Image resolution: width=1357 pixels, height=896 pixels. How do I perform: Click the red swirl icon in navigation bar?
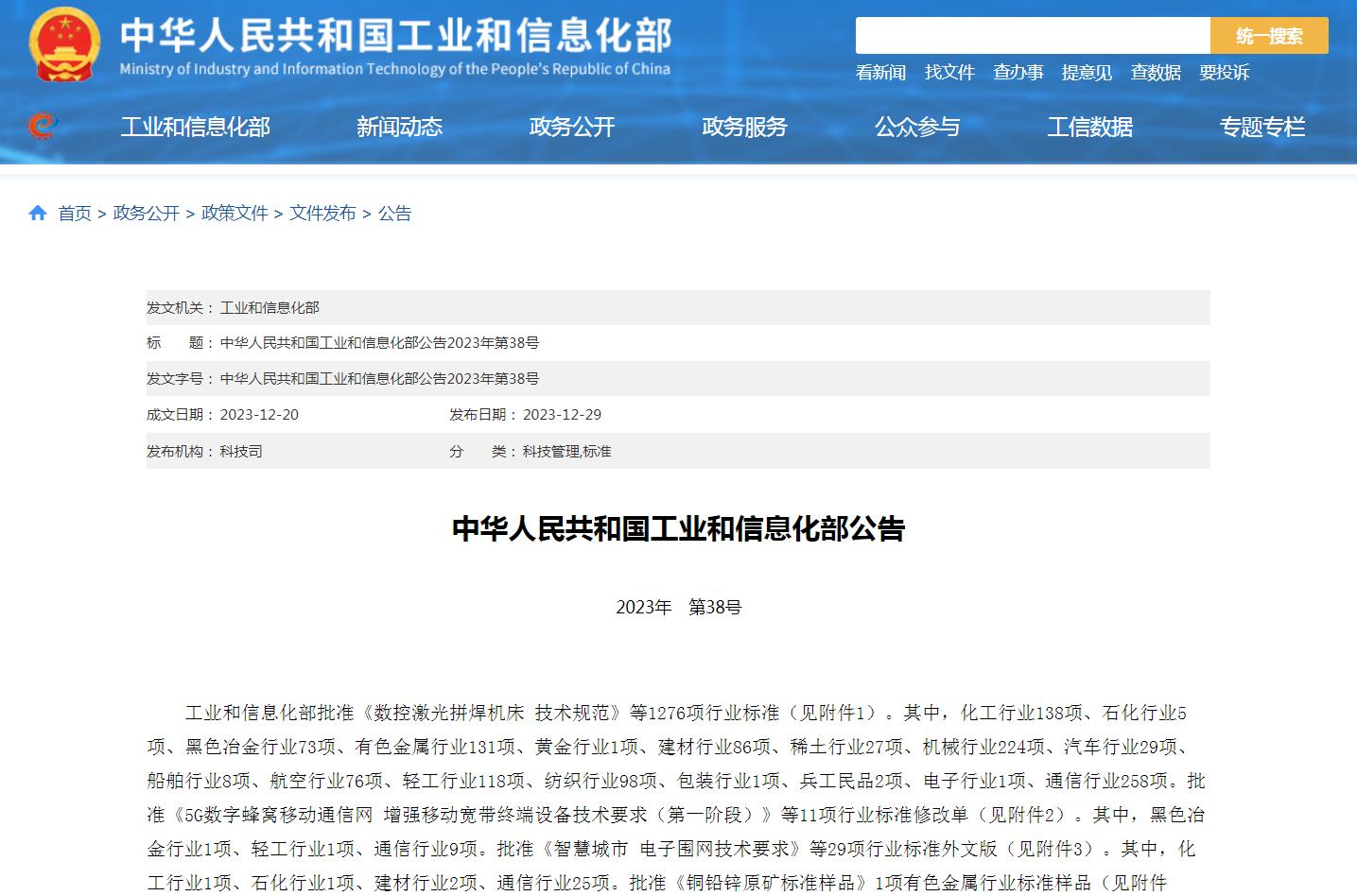[41, 126]
